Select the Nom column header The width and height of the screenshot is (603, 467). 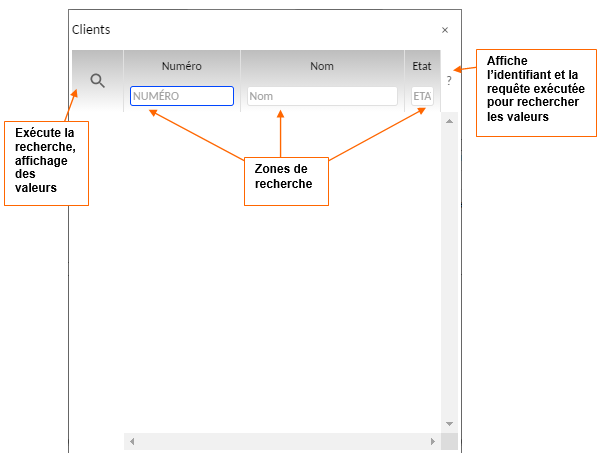coord(321,66)
